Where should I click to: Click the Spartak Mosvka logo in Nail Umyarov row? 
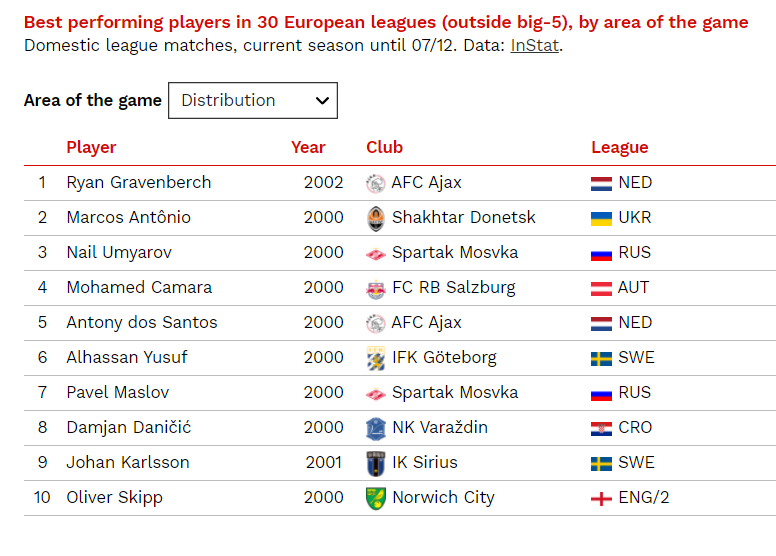[376, 254]
